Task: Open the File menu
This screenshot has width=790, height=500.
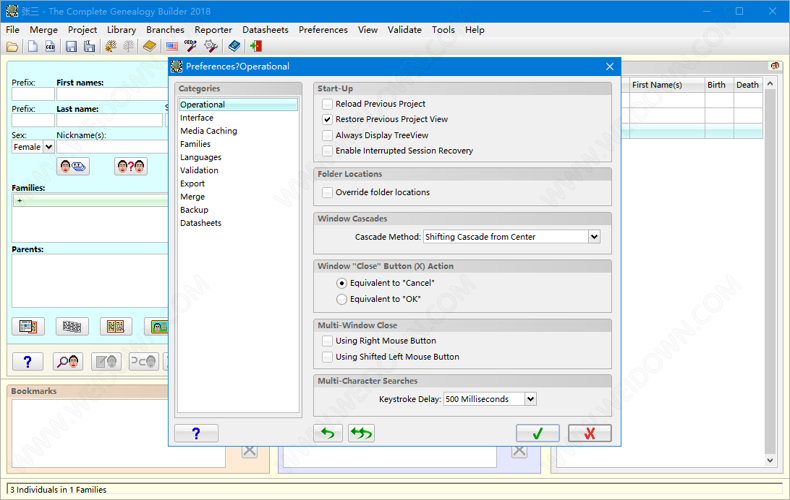Action: point(13,30)
